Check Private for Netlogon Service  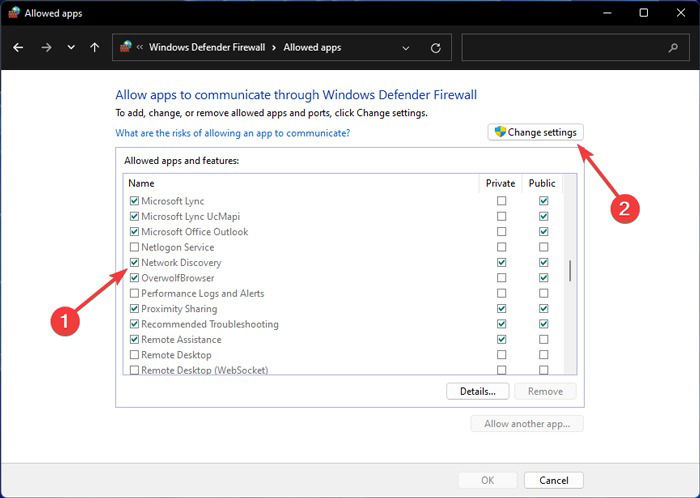tap(501, 247)
